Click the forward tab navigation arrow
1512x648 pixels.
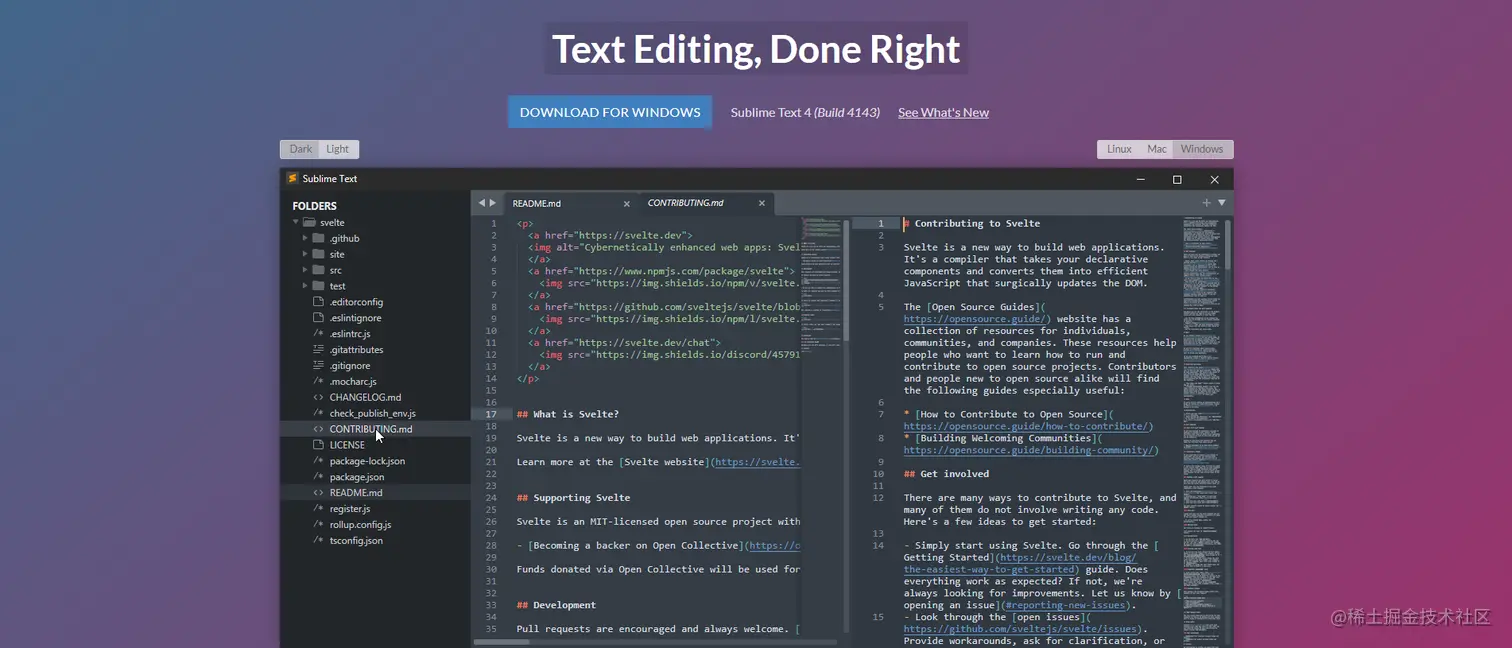[x=492, y=203]
